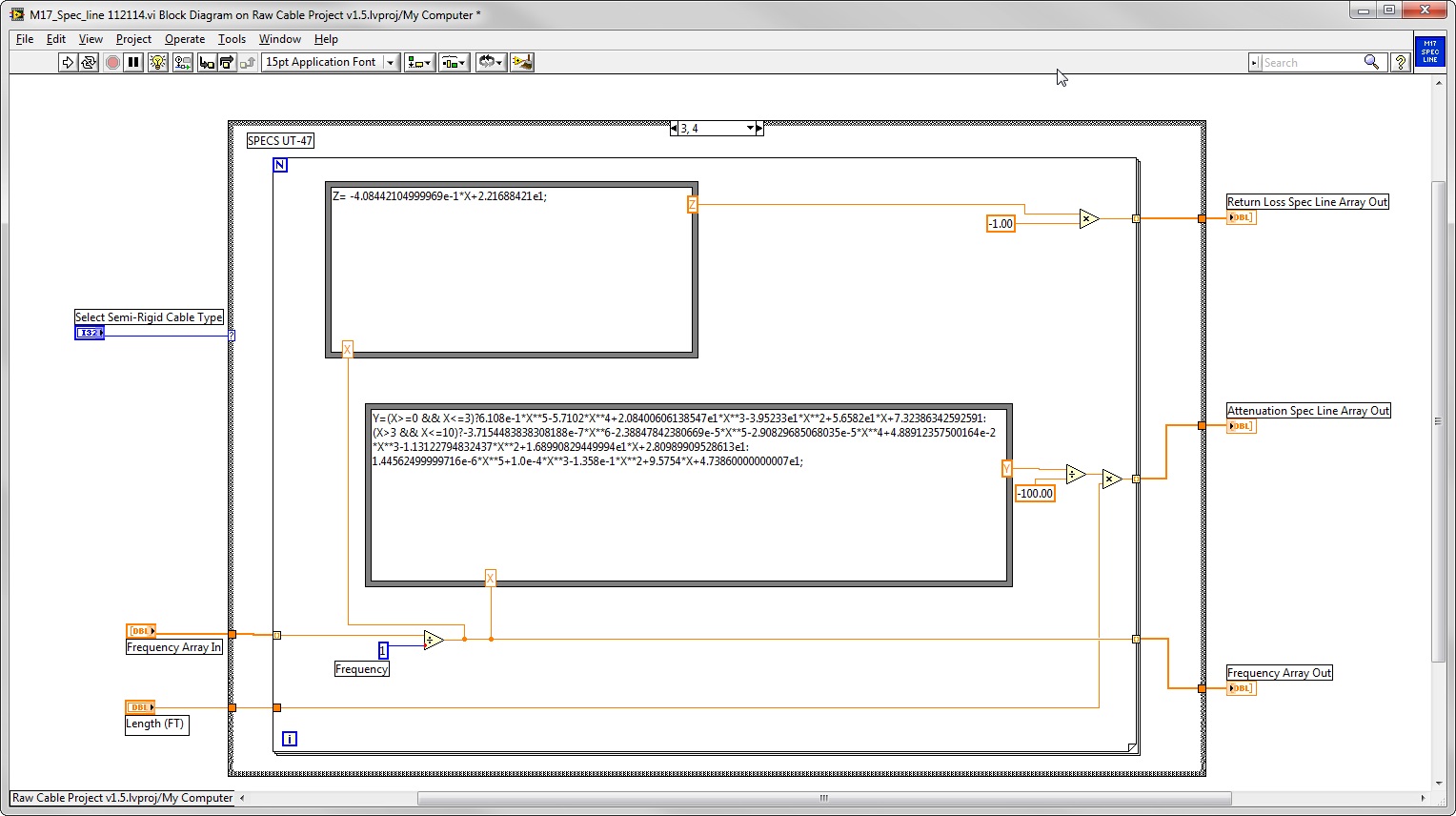The height and width of the screenshot is (816, 1456).
Task: Open the Distribute Objects dropdown
Action: pyautogui.click(x=455, y=62)
